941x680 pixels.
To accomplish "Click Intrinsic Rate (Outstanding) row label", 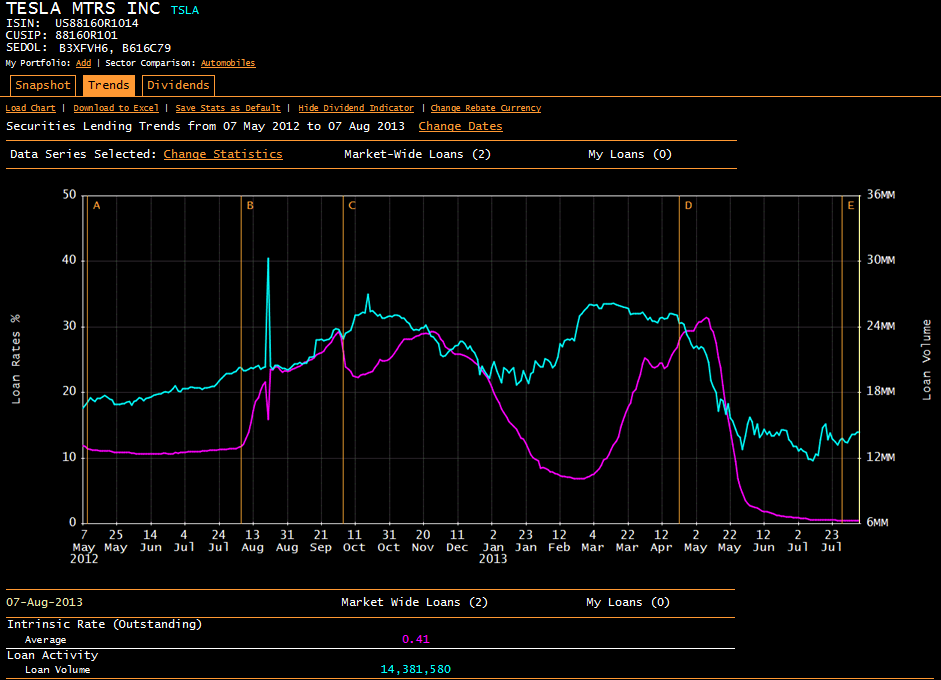I will (x=104, y=624).
